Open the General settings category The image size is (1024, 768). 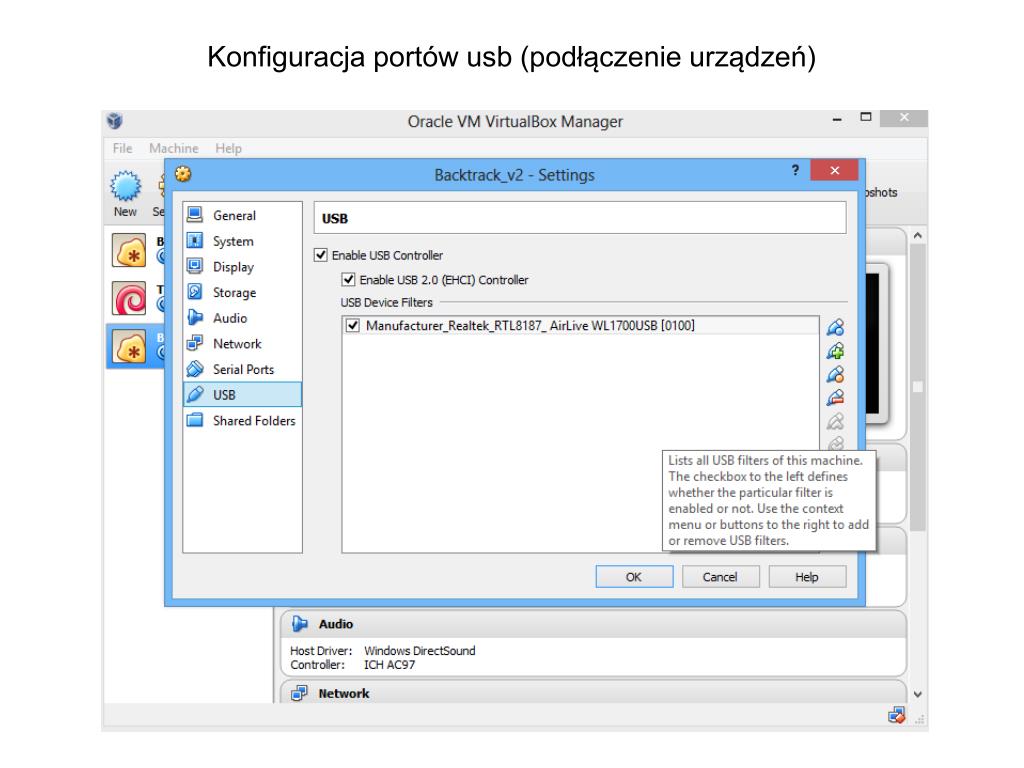[242, 215]
